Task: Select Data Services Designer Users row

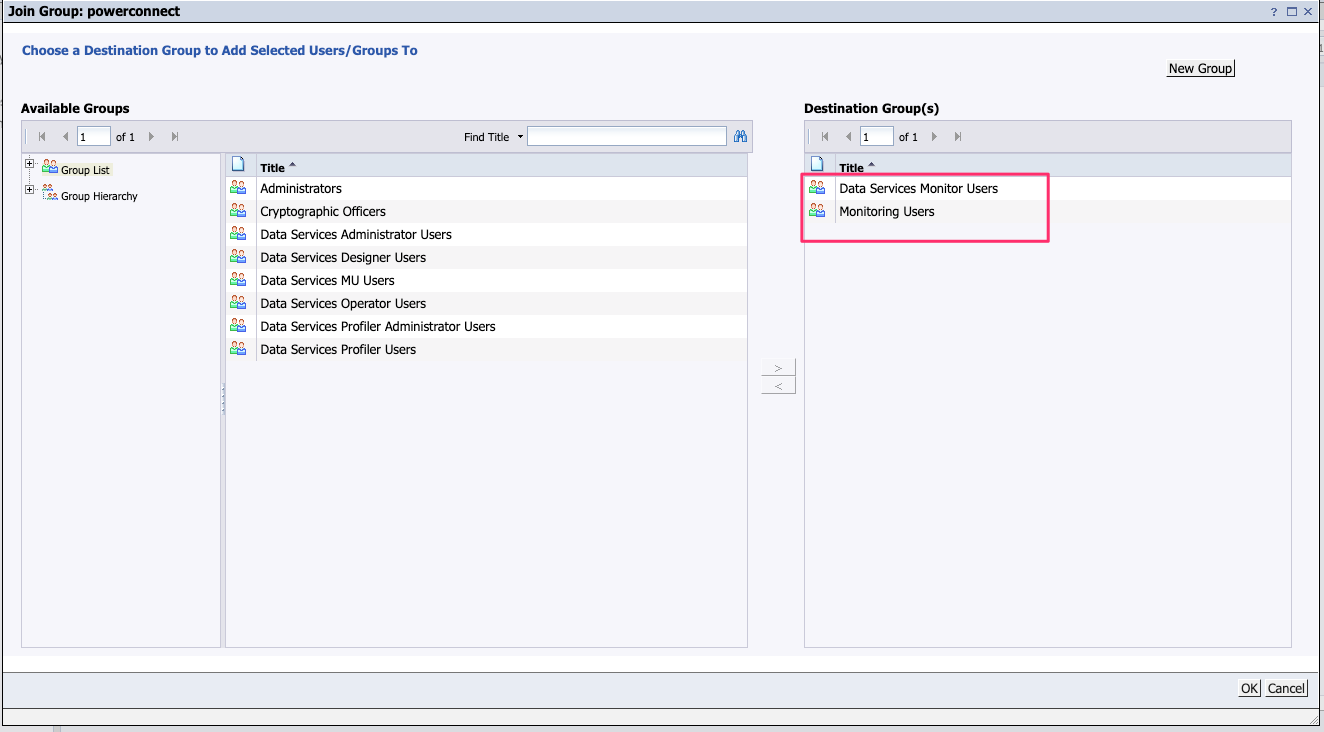Action: pyautogui.click(x=342, y=257)
